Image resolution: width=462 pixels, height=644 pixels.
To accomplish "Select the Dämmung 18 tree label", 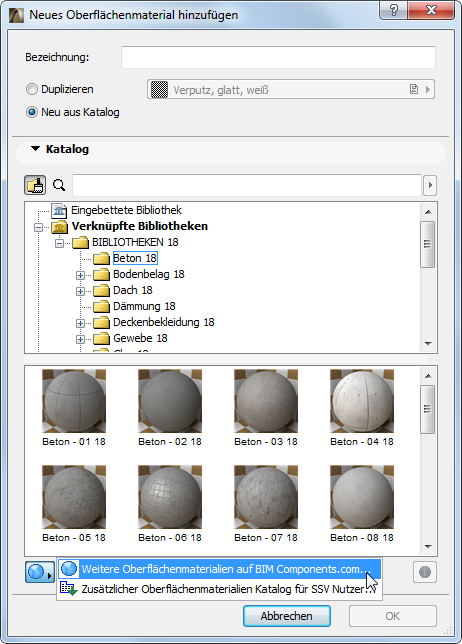I will tap(144, 306).
